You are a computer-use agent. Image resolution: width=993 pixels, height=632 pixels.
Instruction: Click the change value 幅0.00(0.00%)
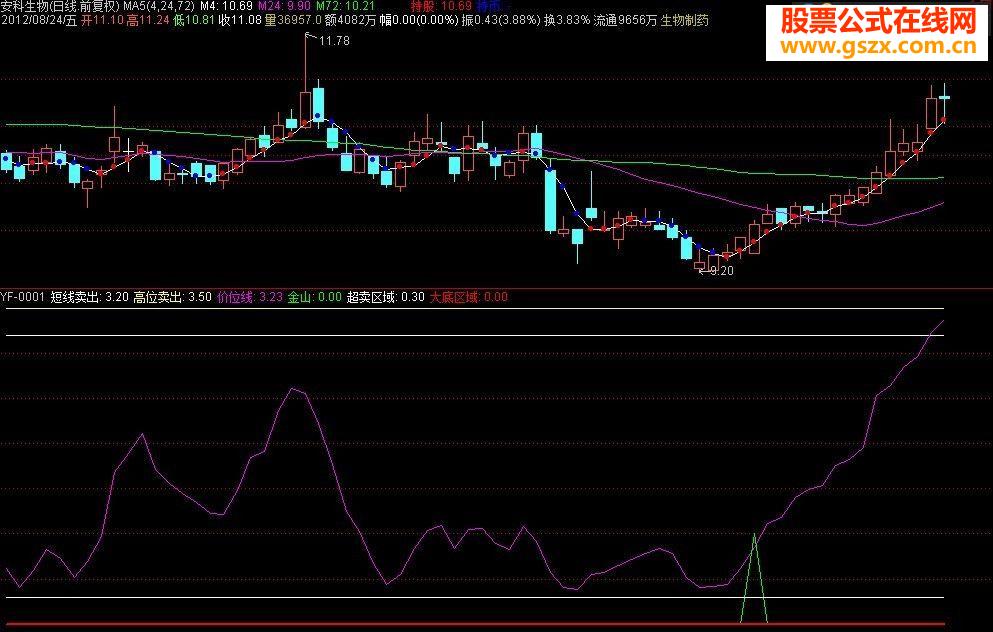point(419,20)
